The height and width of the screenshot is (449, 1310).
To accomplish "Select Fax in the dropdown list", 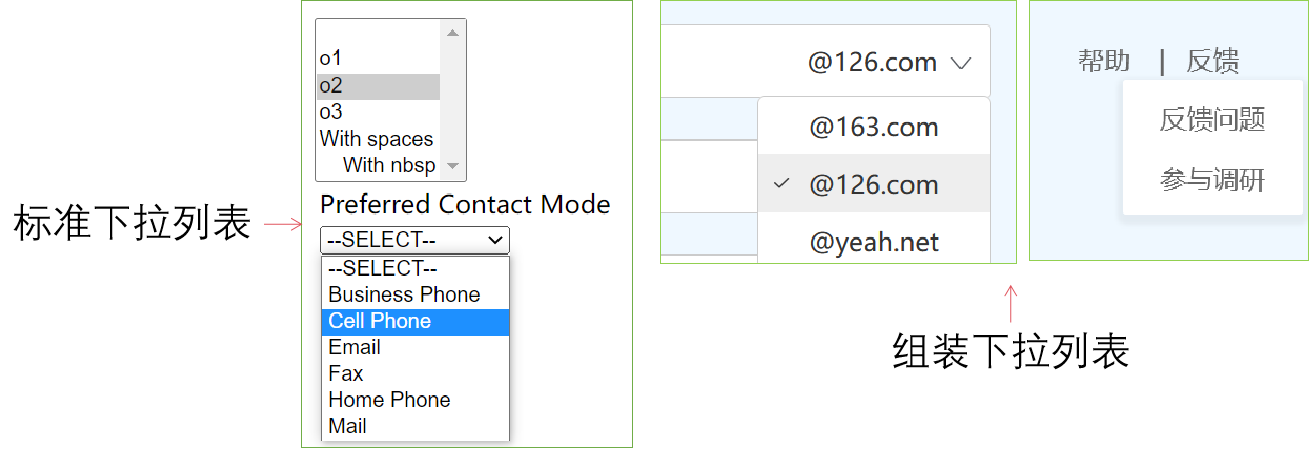I will 346,373.
